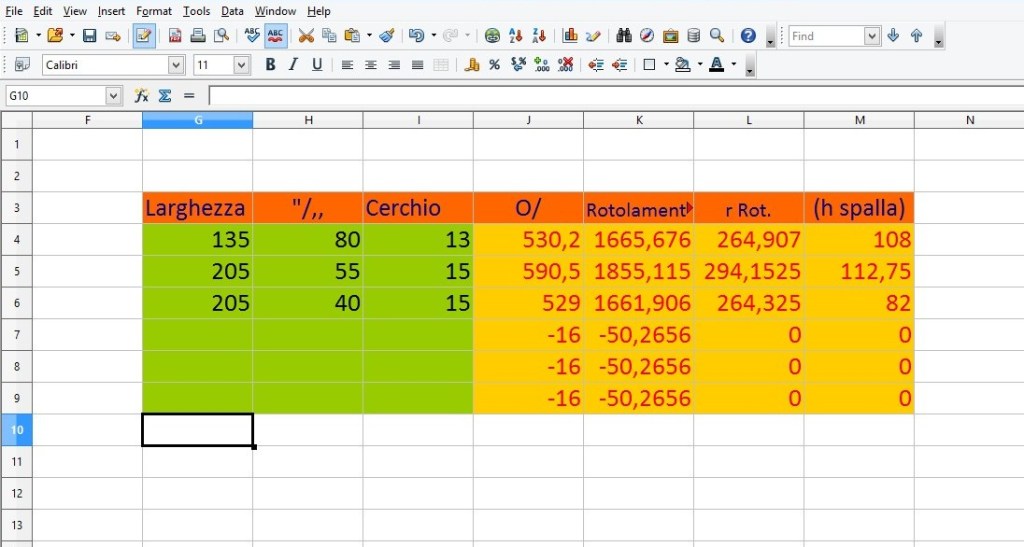This screenshot has width=1024, height=547.
Task: Click the Sum sigma icon
Action: (165, 96)
